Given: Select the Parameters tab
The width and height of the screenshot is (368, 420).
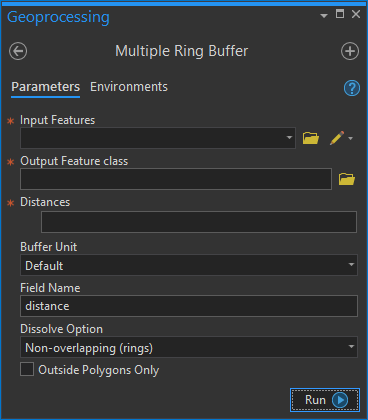Looking at the screenshot, I should [x=46, y=87].
